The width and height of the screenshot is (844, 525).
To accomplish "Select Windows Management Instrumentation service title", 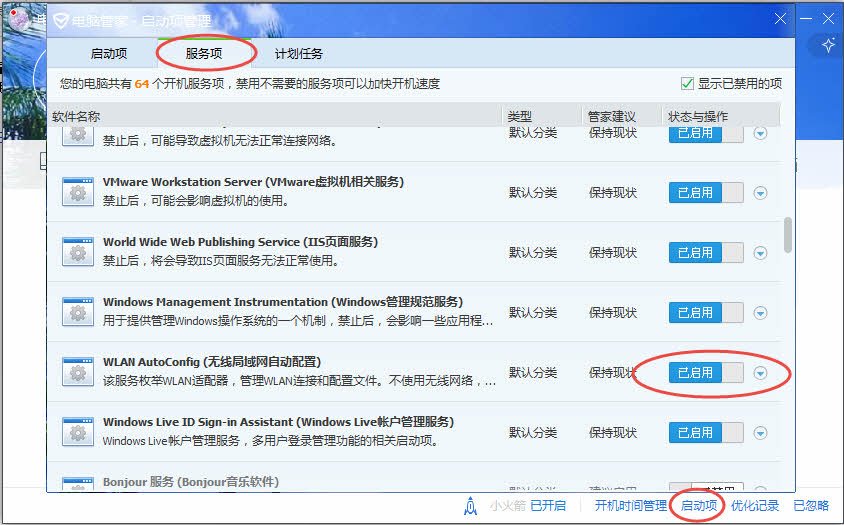I will (283, 302).
